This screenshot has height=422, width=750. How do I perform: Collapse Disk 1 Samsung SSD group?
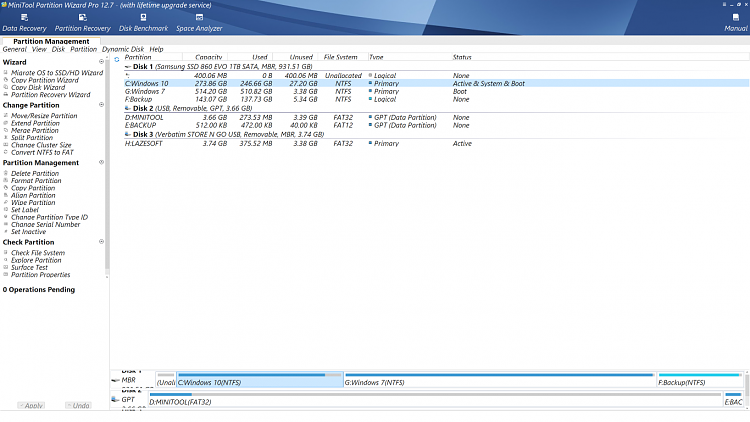tap(128, 67)
